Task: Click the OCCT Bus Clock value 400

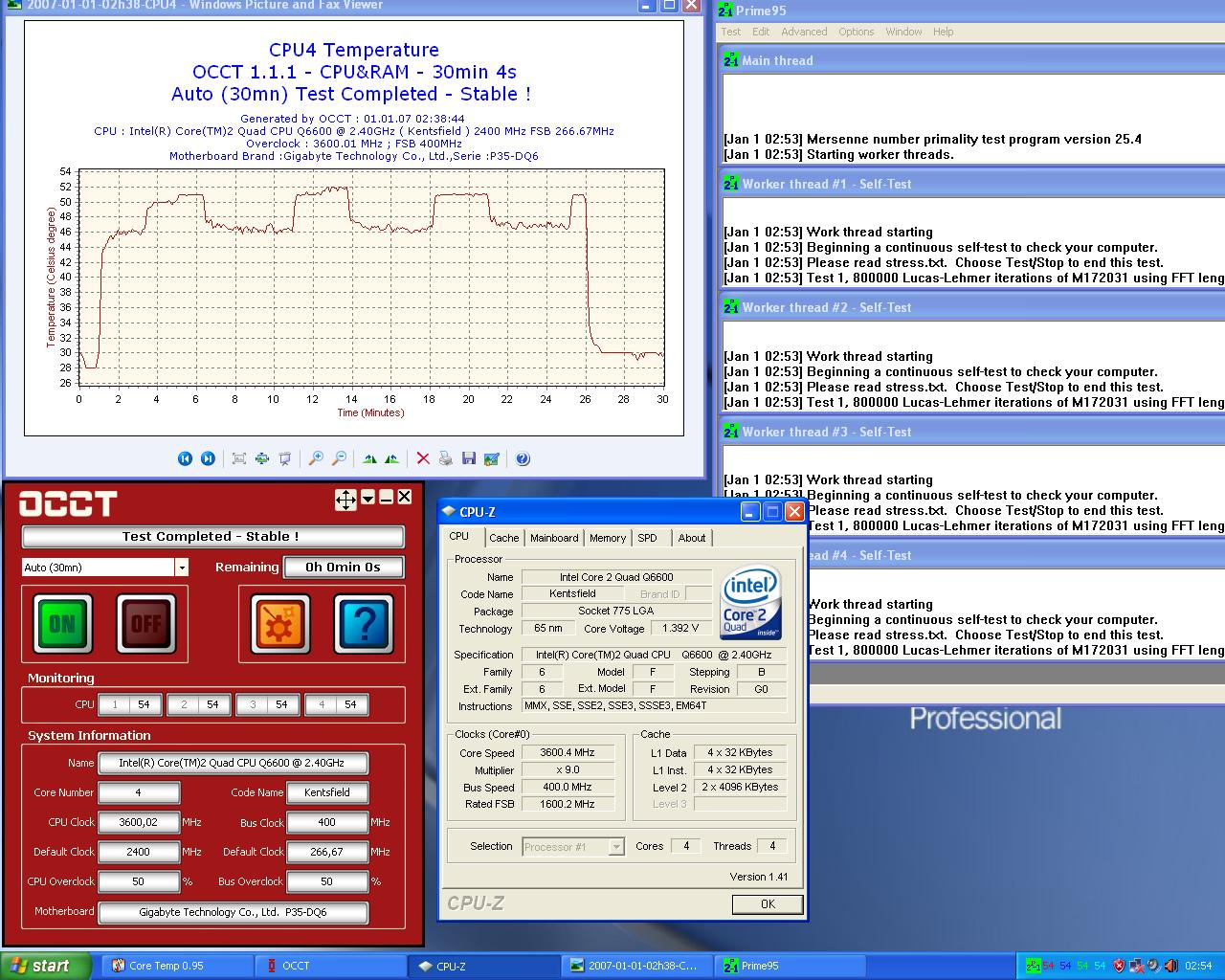Action: click(327, 822)
